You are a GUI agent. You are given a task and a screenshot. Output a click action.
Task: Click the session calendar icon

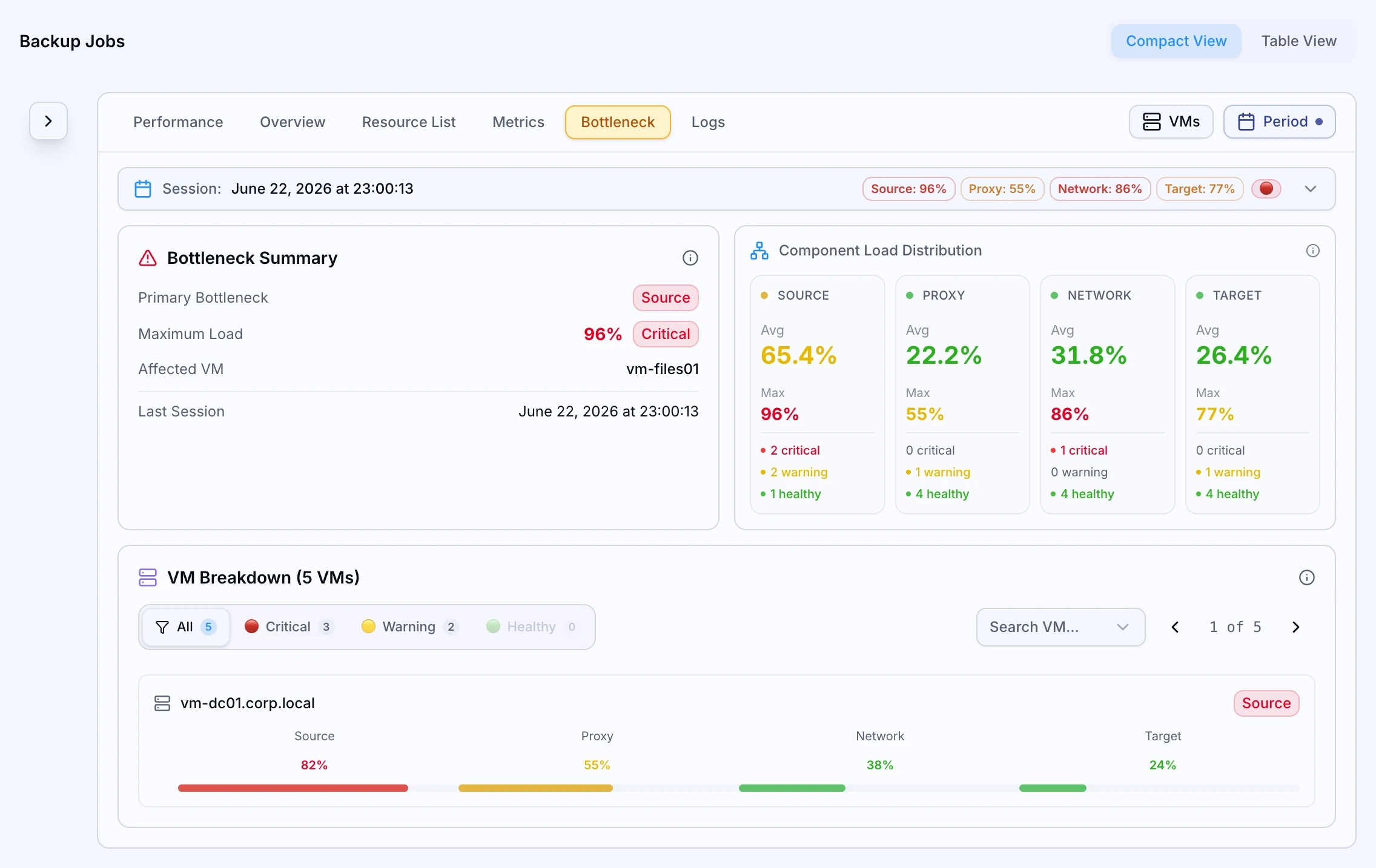click(x=143, y=189)
